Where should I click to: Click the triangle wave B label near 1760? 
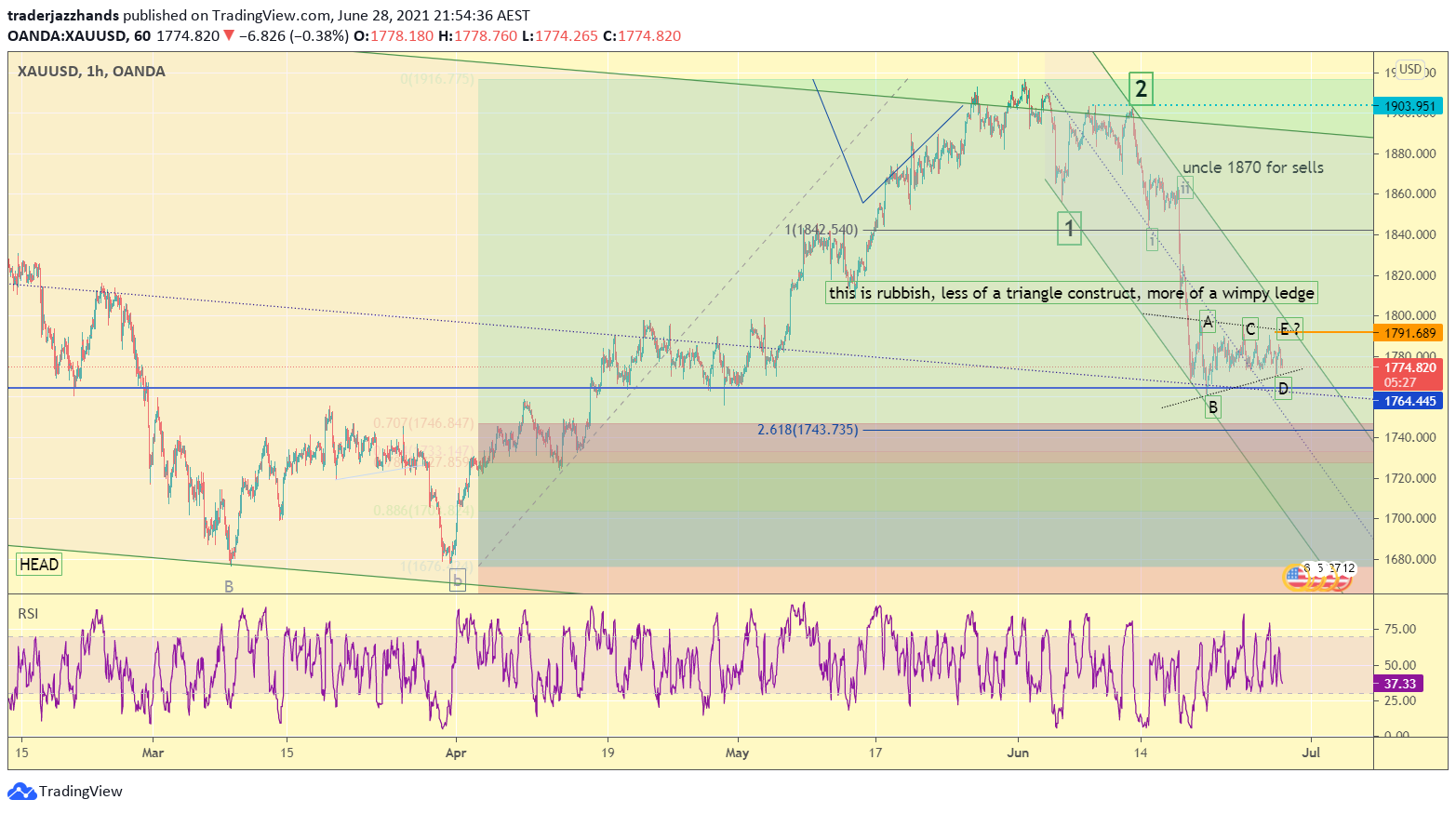[1212, 406]
